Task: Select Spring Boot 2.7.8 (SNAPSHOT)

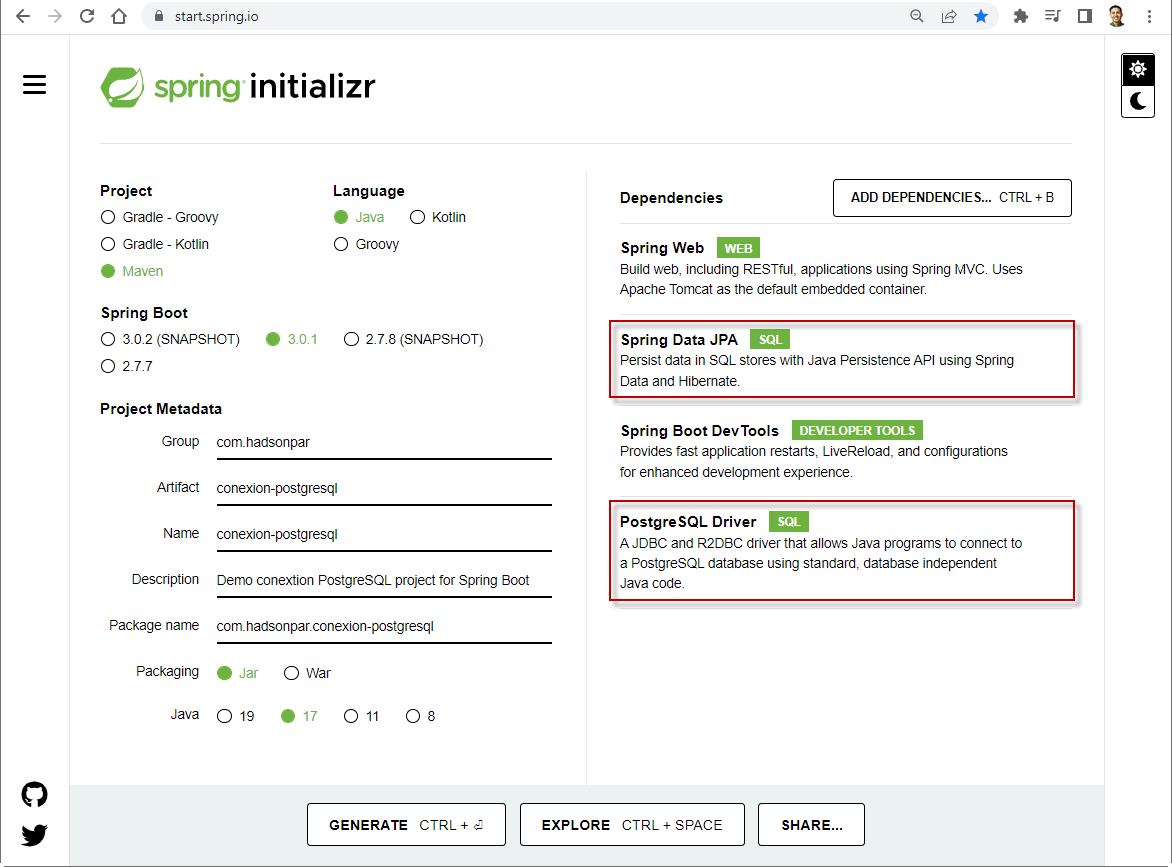Action: 413,339
